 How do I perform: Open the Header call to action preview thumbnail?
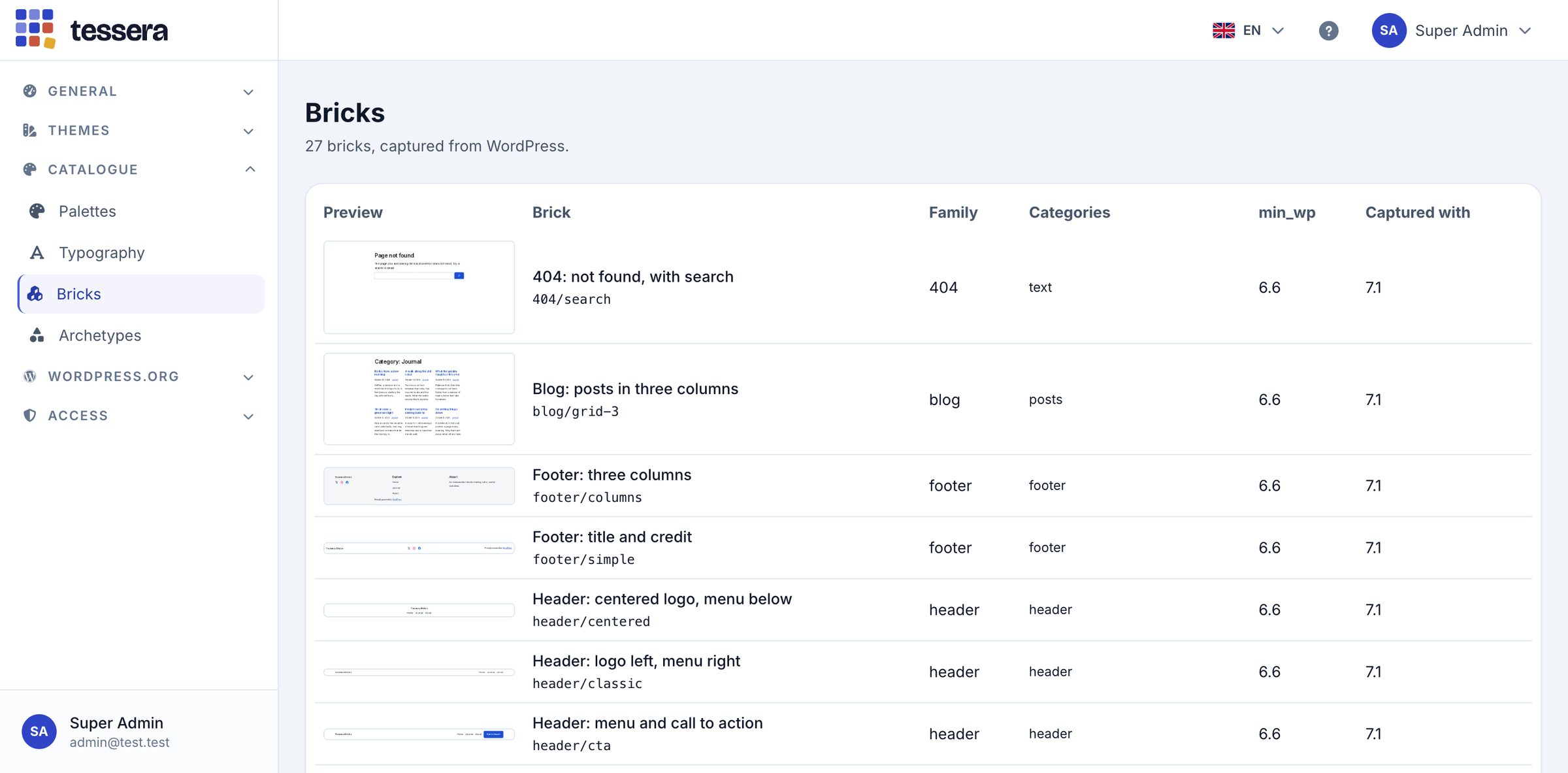(419, 734)
